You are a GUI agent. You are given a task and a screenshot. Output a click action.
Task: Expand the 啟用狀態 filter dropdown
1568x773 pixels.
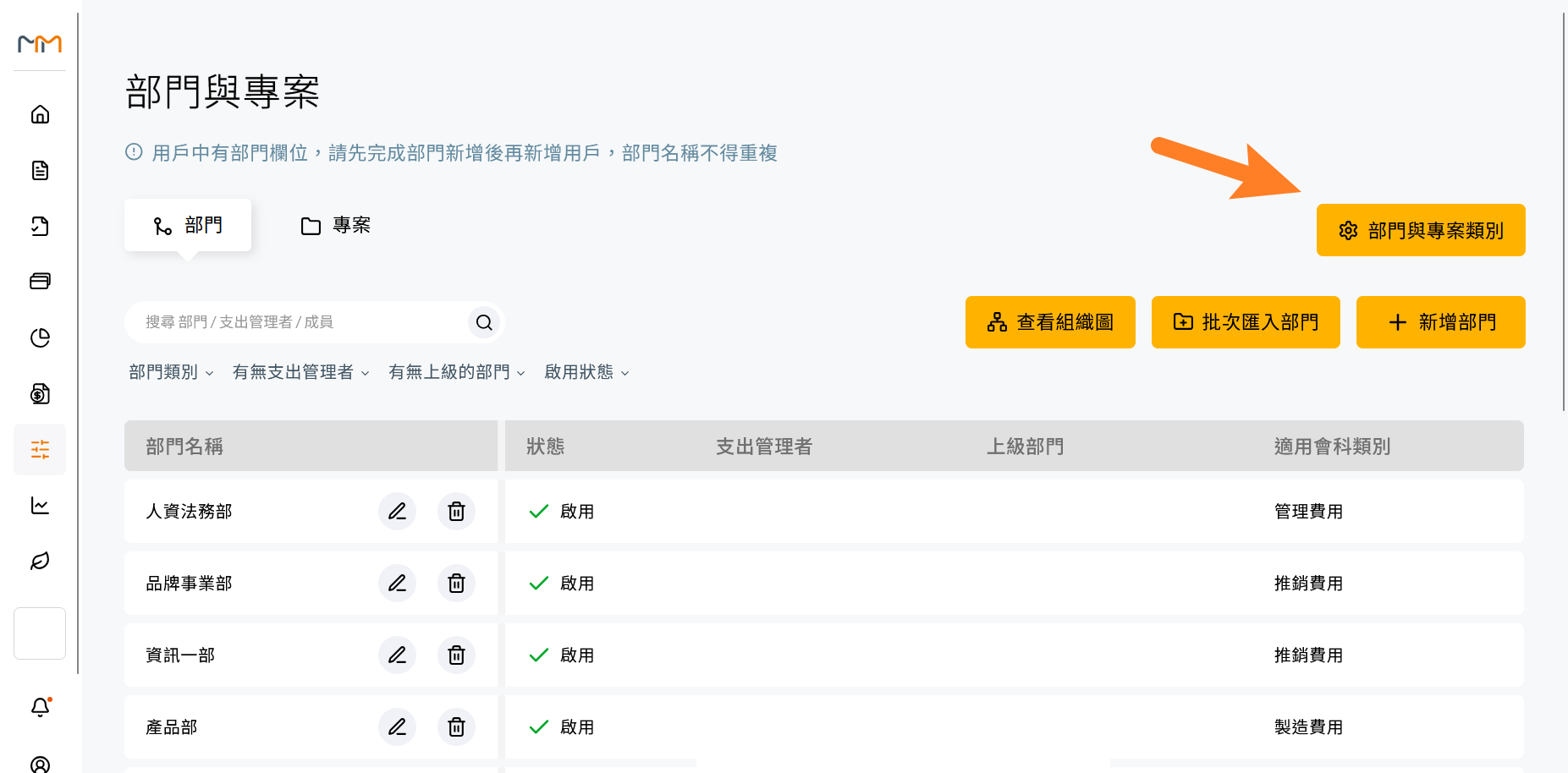pos(586,372)
